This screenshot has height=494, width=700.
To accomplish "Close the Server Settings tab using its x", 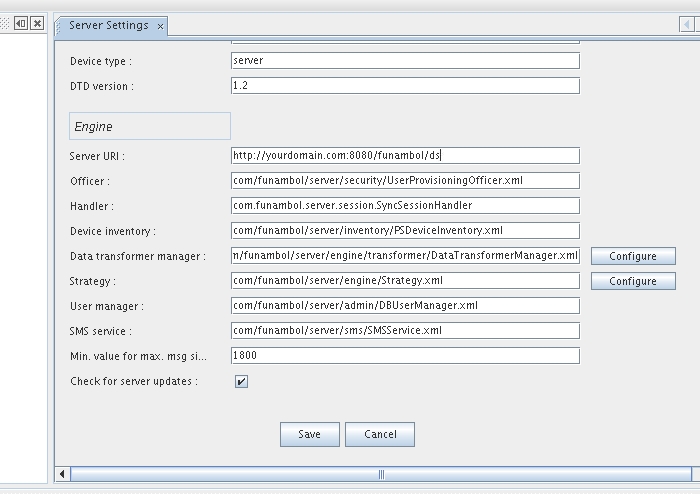I will (160, 26).
